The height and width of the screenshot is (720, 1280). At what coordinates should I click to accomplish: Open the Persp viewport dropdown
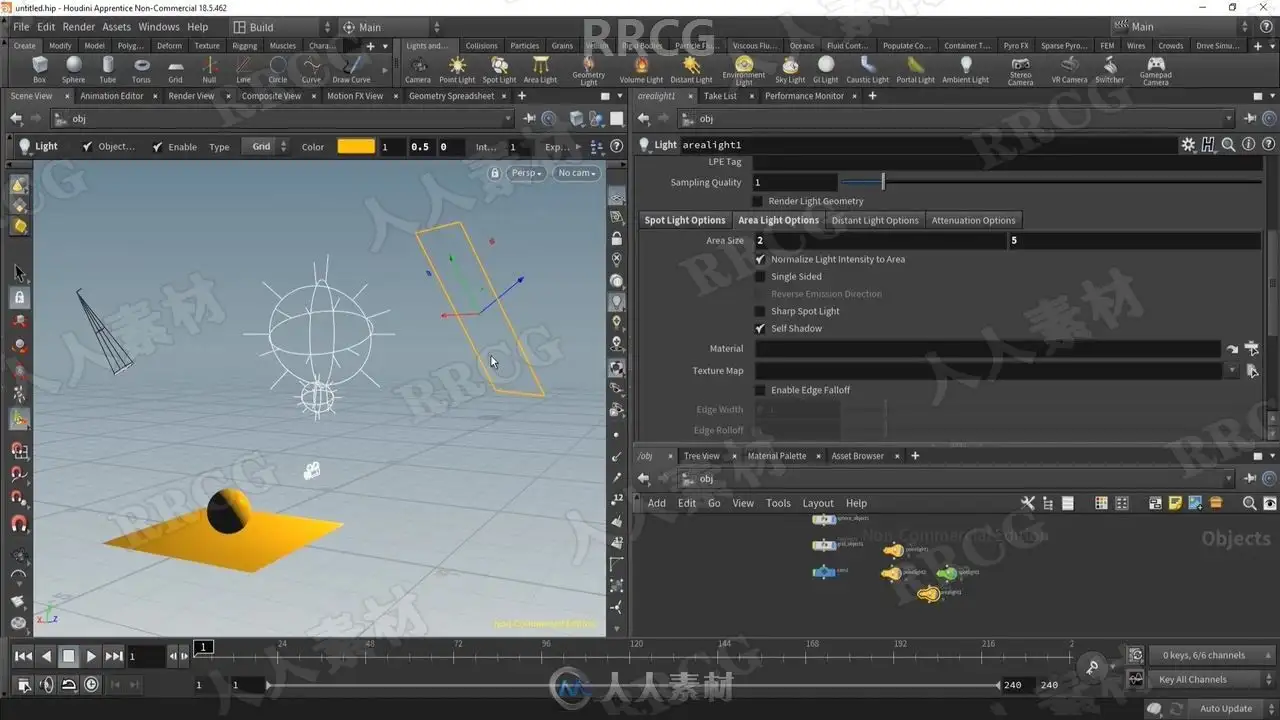[527, 173]
